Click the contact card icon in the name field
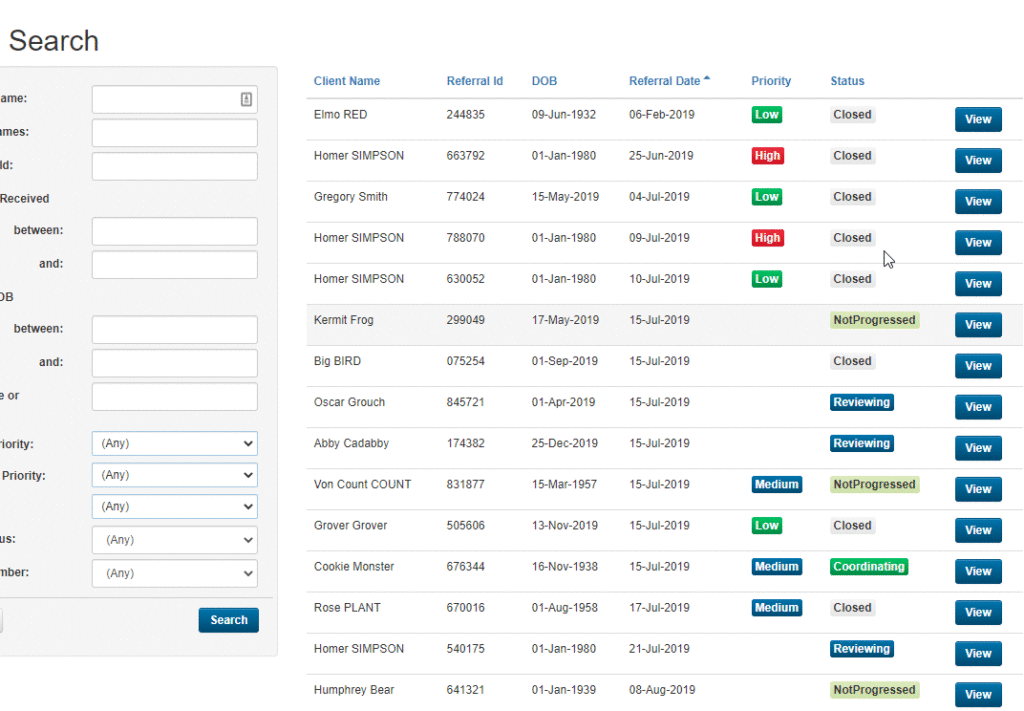Viewport: 1024px width, 711px height. [x=246, y=99]
